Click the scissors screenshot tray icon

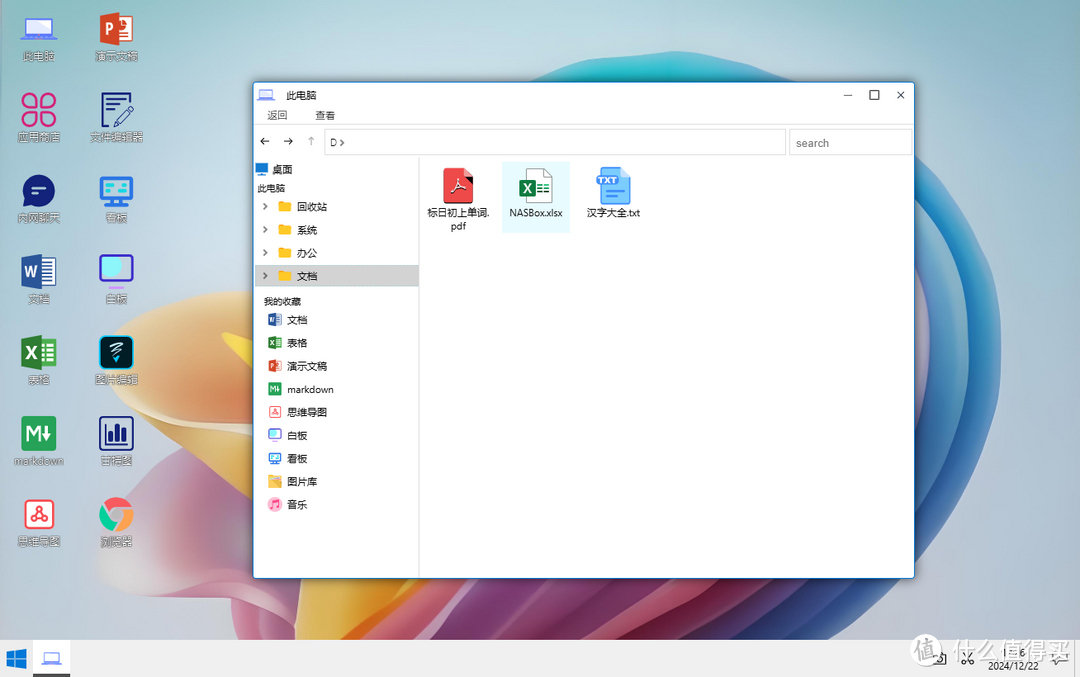pos(967,657)
